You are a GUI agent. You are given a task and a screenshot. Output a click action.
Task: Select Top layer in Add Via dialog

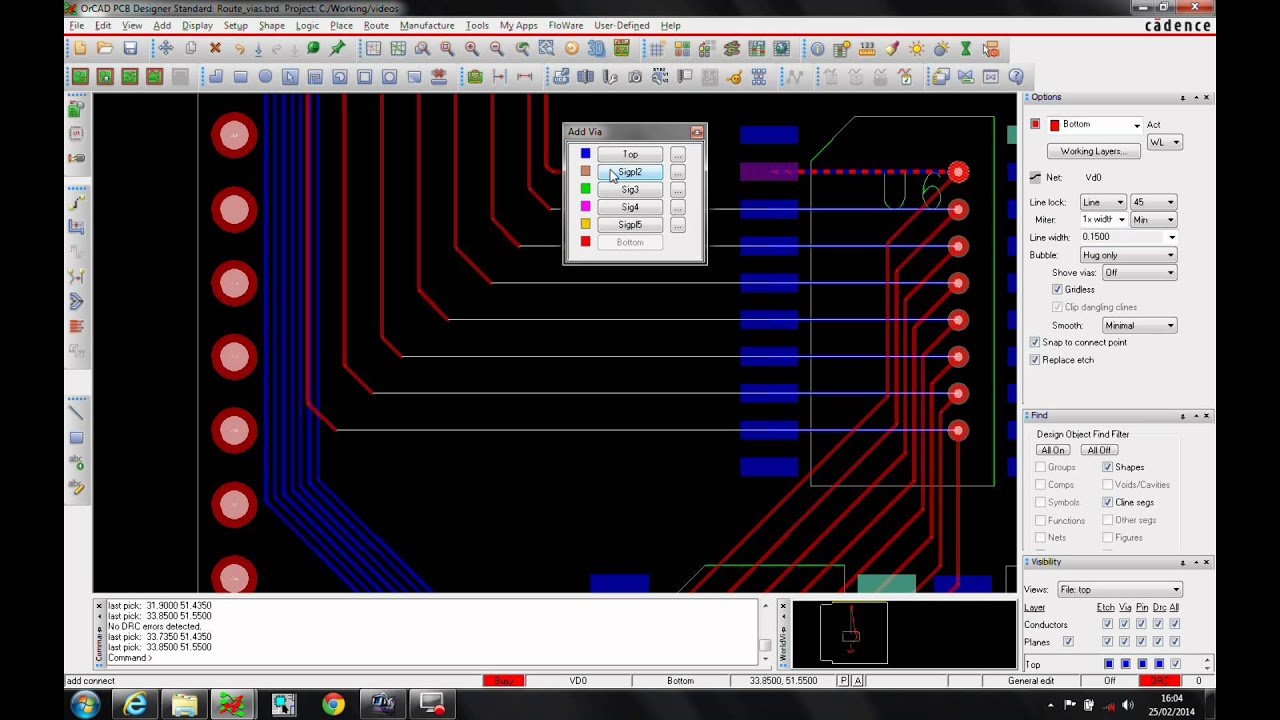click(x=630, y=154)
